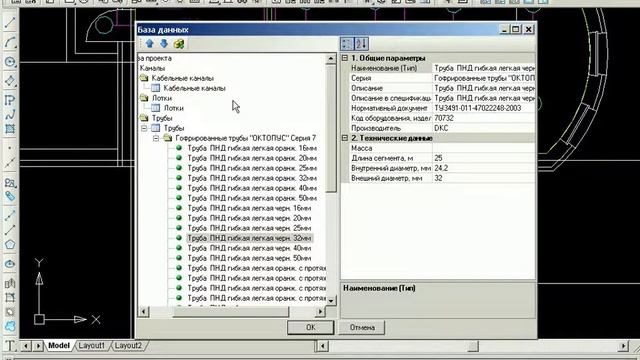Select Труба ПНД гибкая легкая оранж. 50мм

(252, 198)
